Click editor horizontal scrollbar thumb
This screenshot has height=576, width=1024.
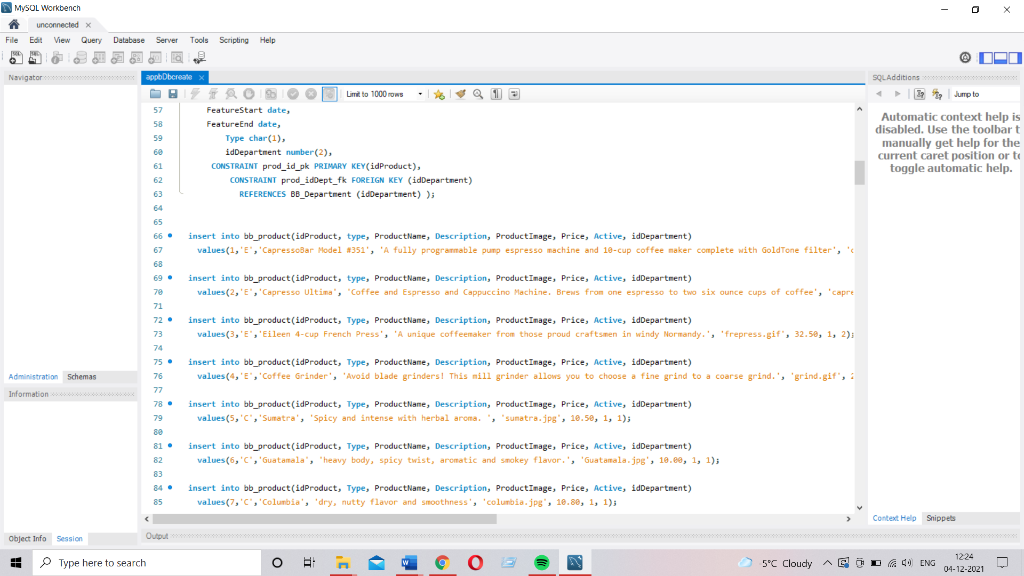click(325, 519)
